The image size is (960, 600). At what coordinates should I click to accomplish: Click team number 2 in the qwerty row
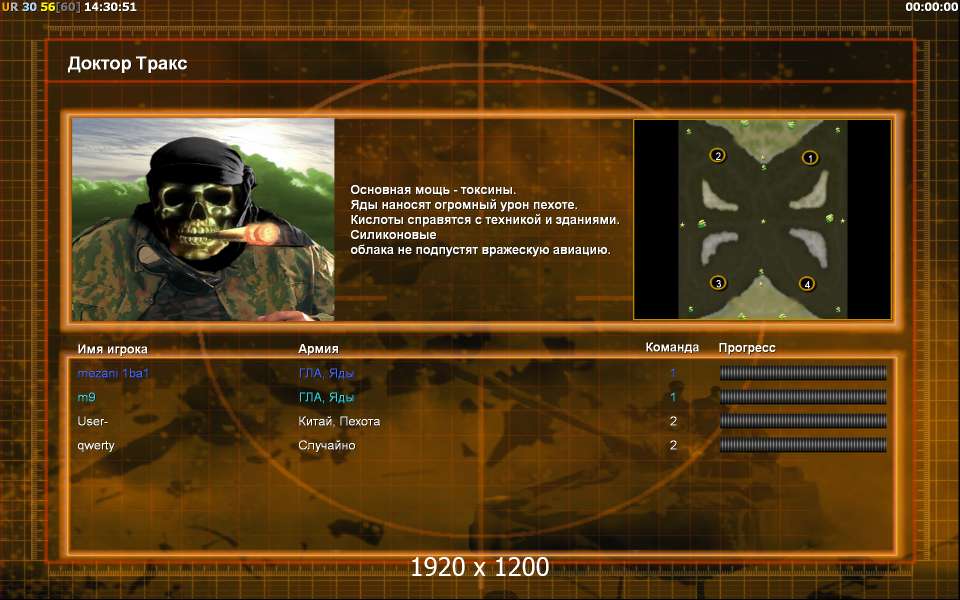pos(673,446)
